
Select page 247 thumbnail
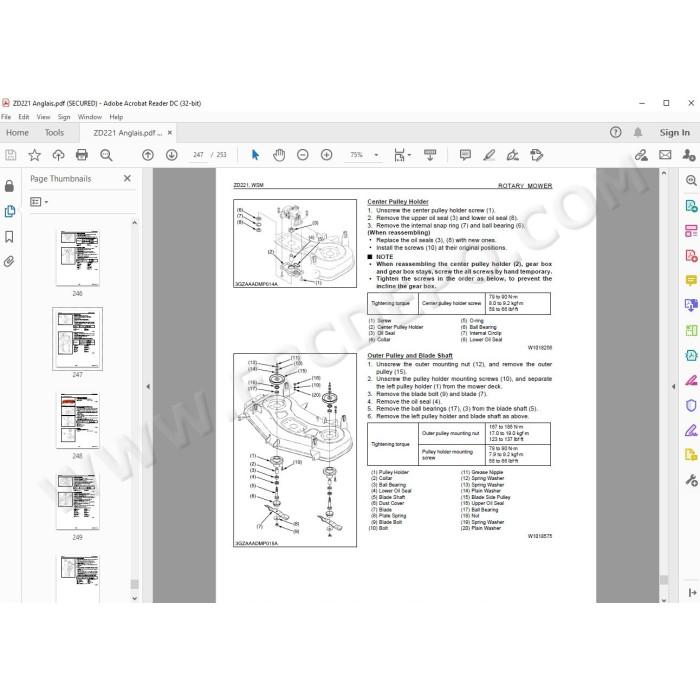click(x=78, y=339)
